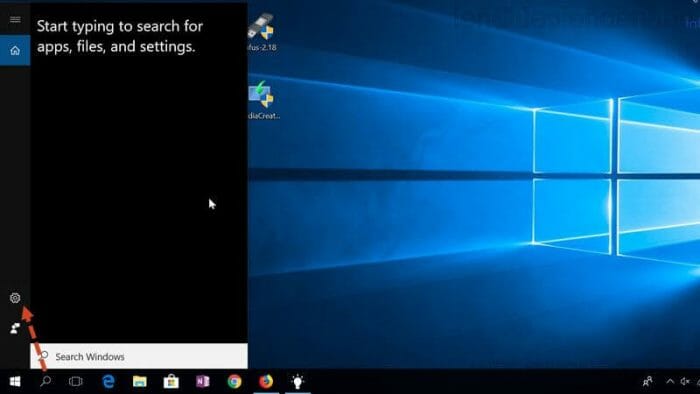
Task: Click the Search Windows input field
Action: tap(139, 356)
